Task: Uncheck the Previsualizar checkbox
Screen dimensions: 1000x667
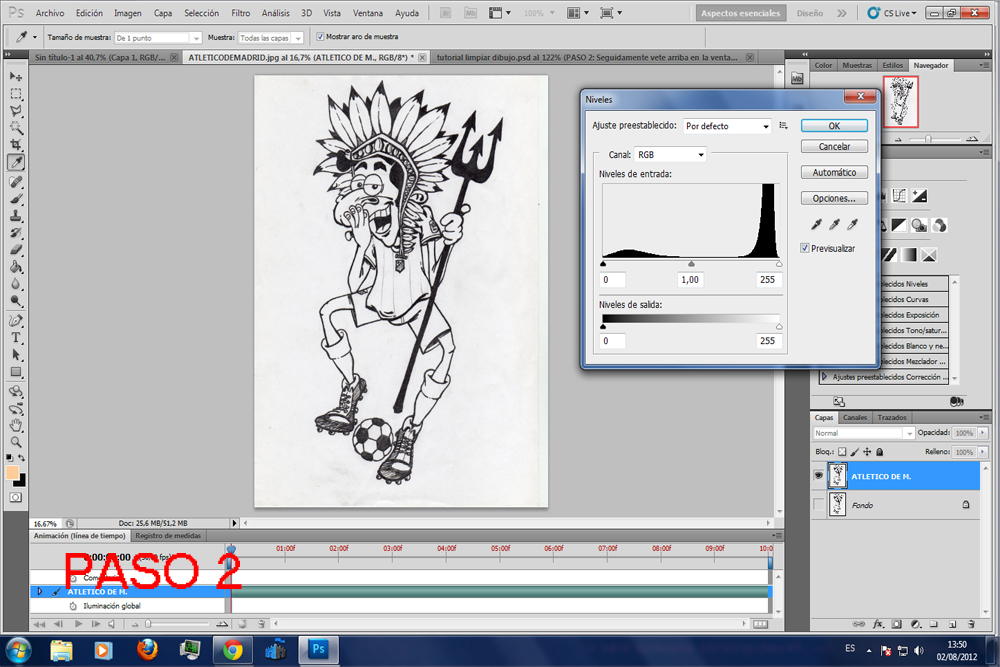Action: (805, 248)
